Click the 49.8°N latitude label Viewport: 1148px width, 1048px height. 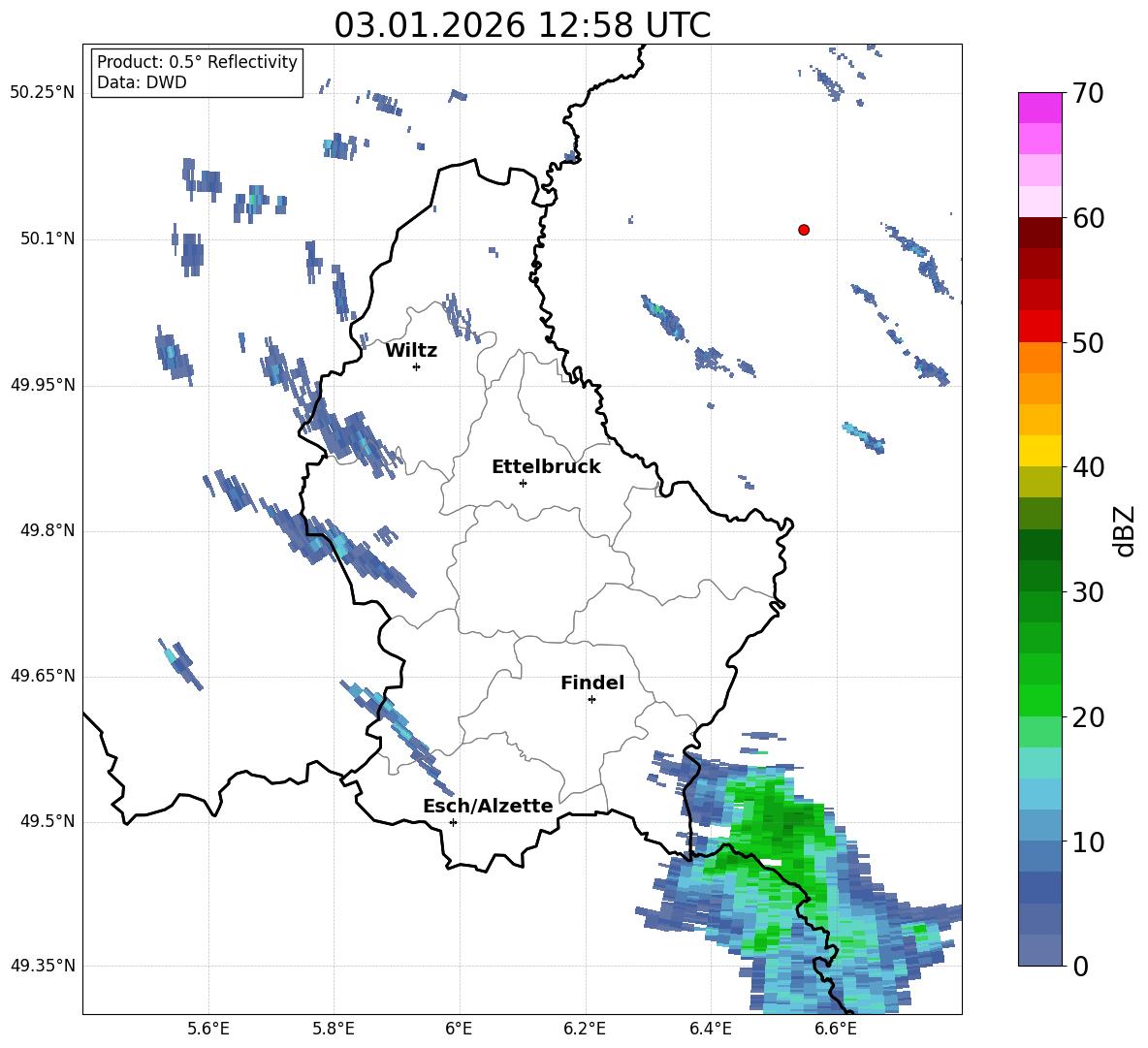pyautogui.click(x=48, y=530)
